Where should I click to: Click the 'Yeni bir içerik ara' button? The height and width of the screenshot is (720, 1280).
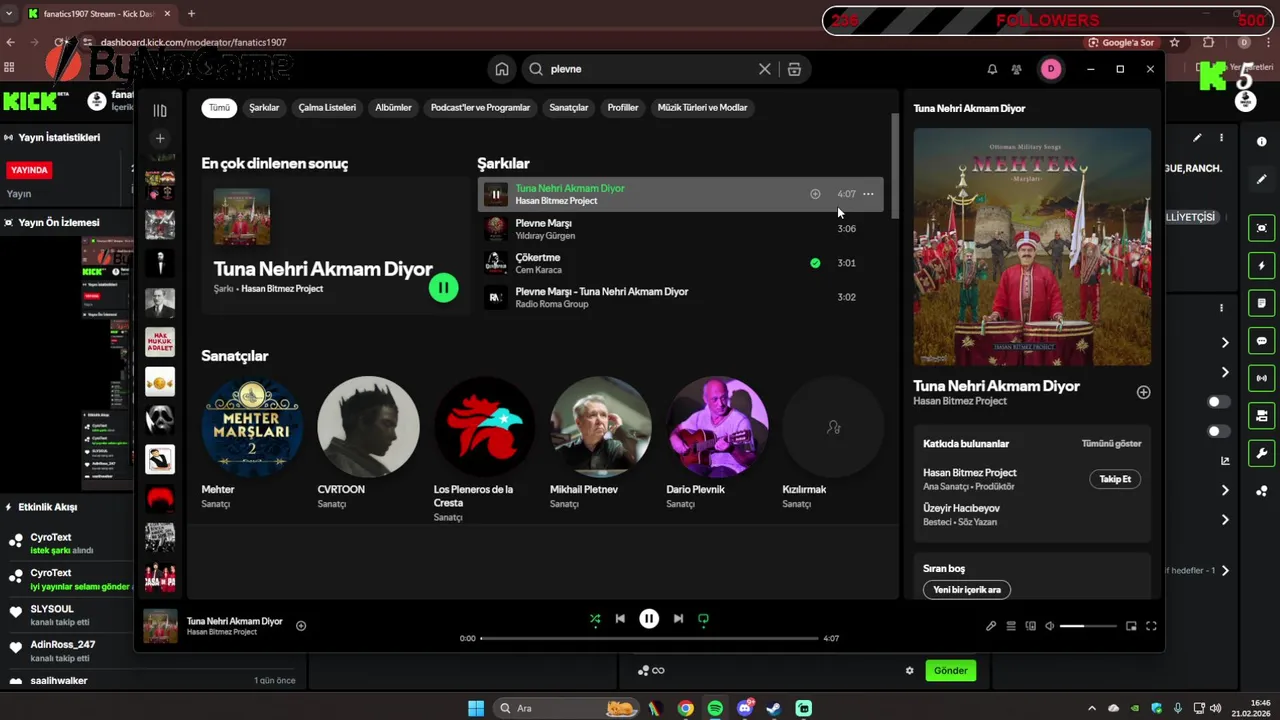[x=966, y=590]
